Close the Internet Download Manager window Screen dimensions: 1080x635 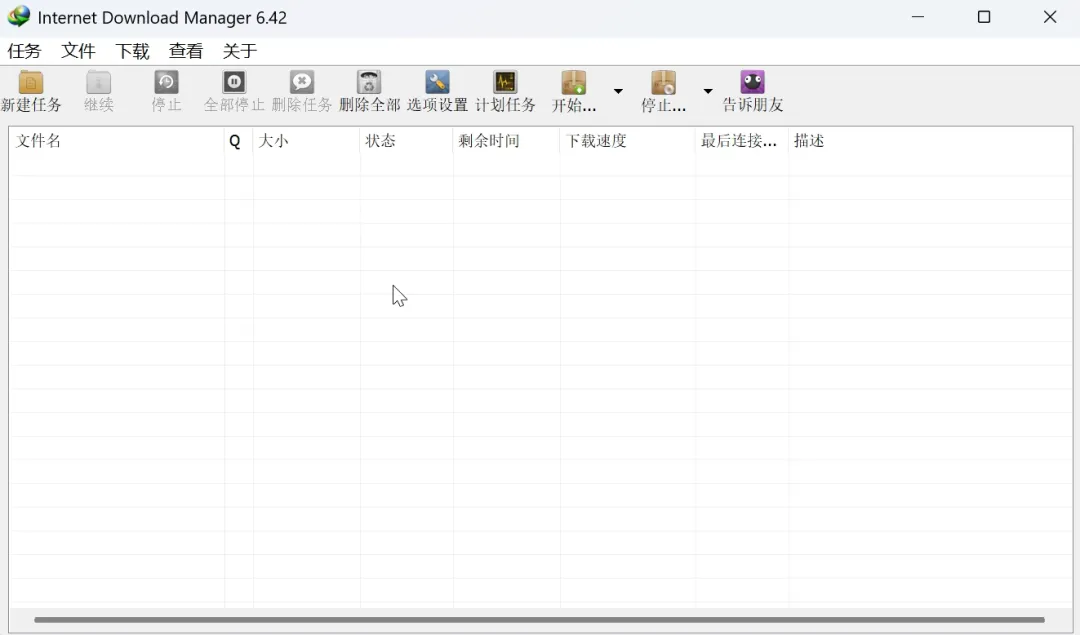click(x=1050, y=17)
